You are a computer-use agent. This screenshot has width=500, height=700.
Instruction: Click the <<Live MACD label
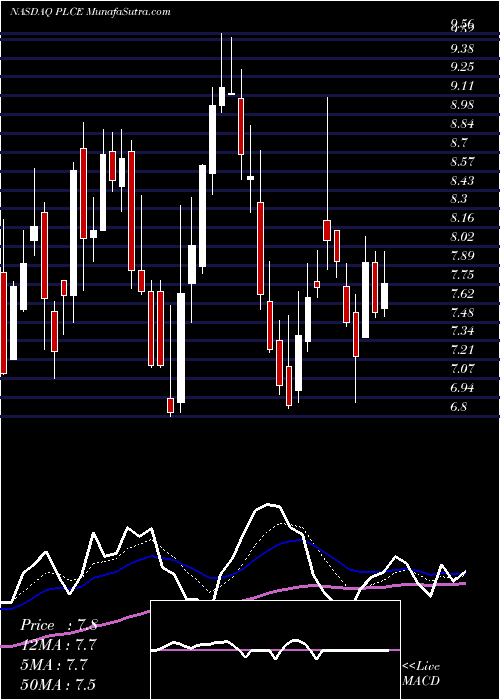421,674
